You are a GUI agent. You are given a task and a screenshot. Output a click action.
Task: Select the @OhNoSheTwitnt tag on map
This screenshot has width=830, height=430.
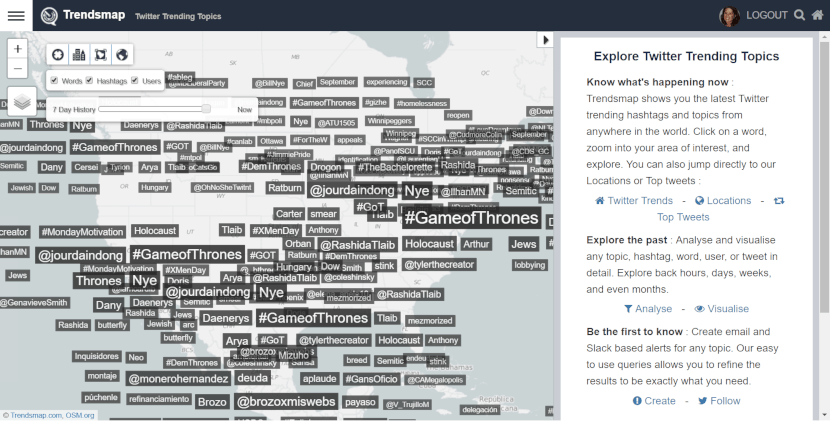point(222,187)
